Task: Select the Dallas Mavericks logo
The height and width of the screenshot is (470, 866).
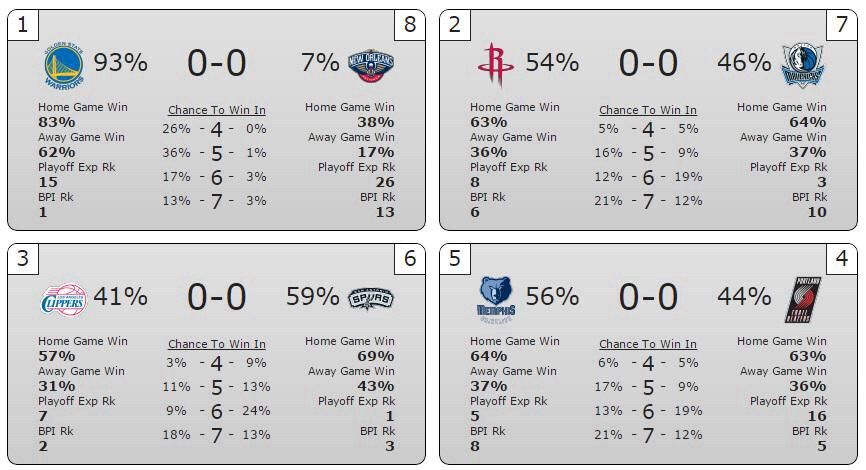Action: pyautogui.click(x=802, y=65)
